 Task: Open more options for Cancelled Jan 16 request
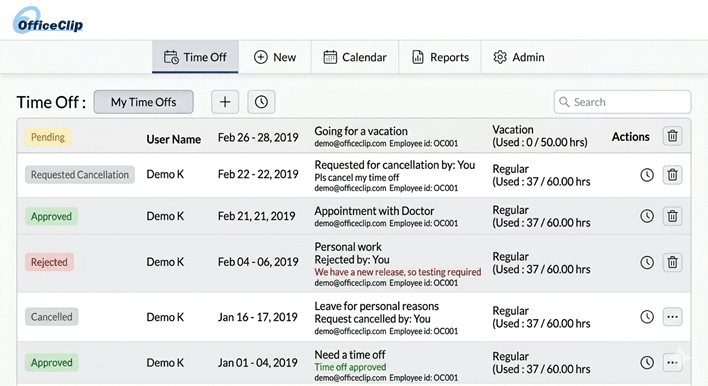(672, 317)
